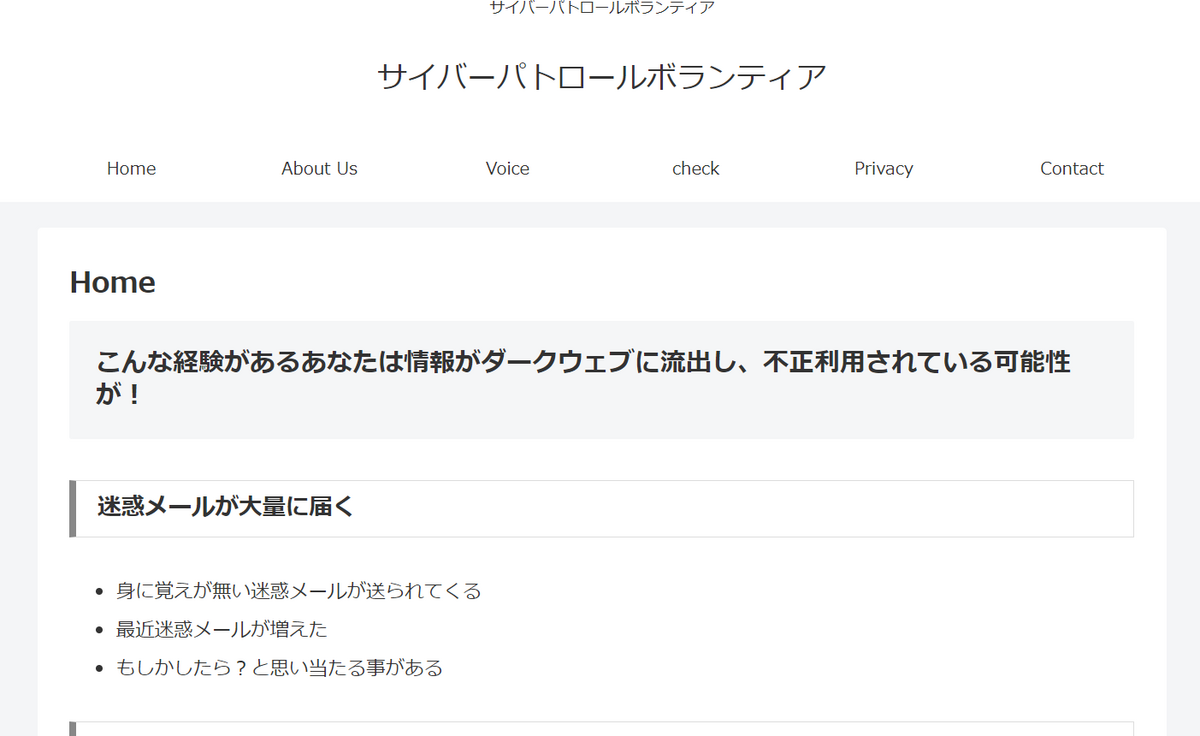Image resolution: width=1200 pixels, height=736 pixels.
Task: Click the 最近迷惑メールが増えた bullet item
Action: 221,629
